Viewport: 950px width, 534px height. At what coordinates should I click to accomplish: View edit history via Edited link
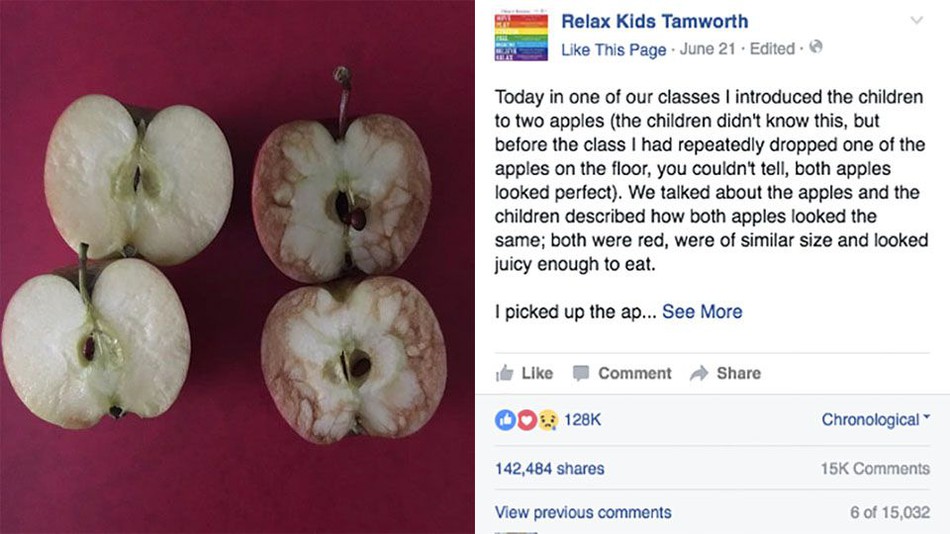click(771, 50)
